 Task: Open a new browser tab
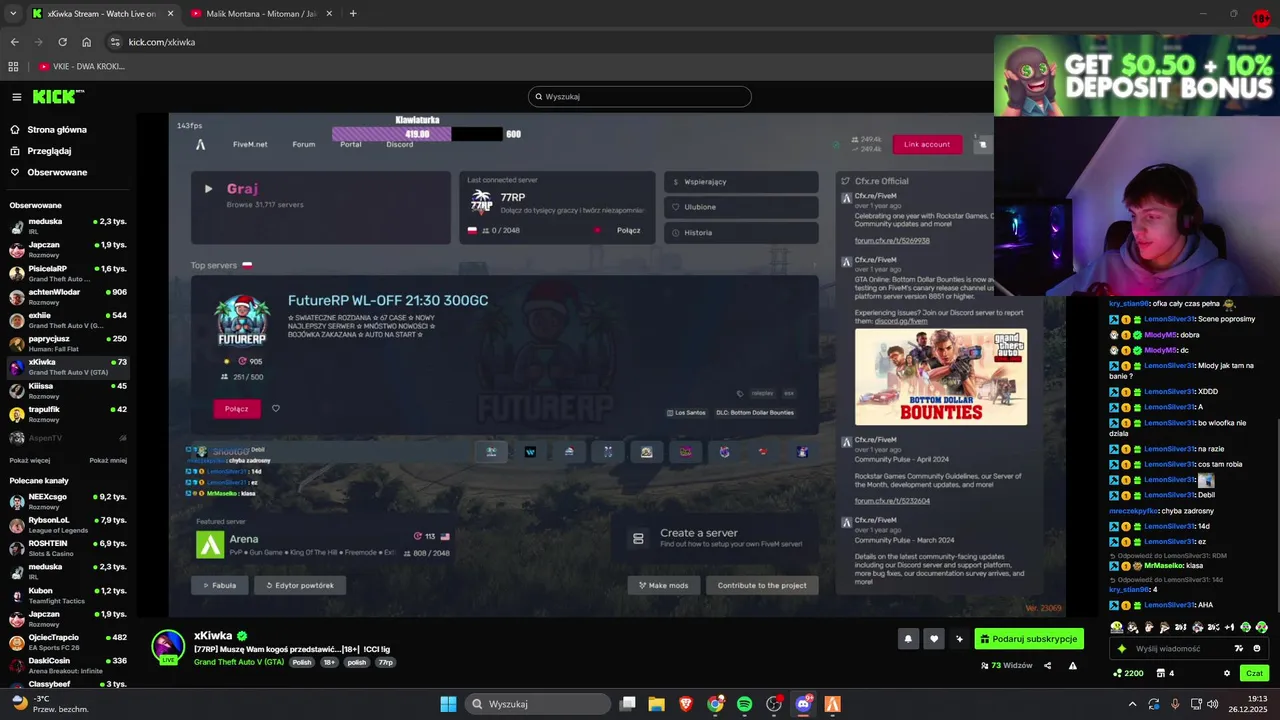click(353, 13)
